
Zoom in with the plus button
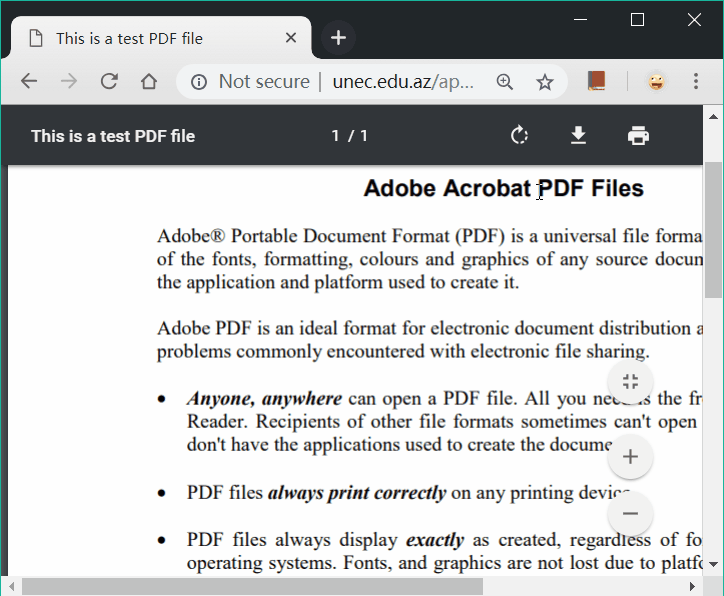tap(630, 457)
